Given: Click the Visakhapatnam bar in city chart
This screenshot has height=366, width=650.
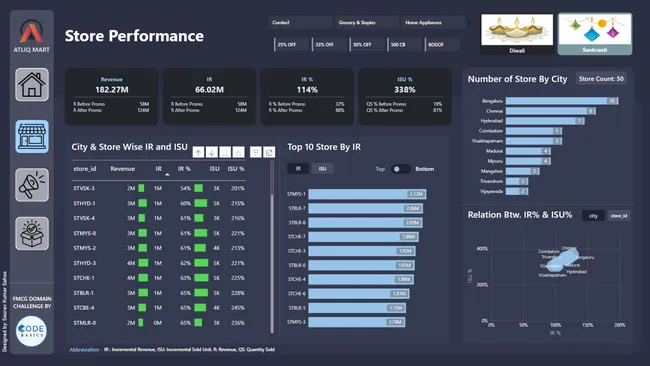Looking at the screenshot, I should click(x=534, y=141).
